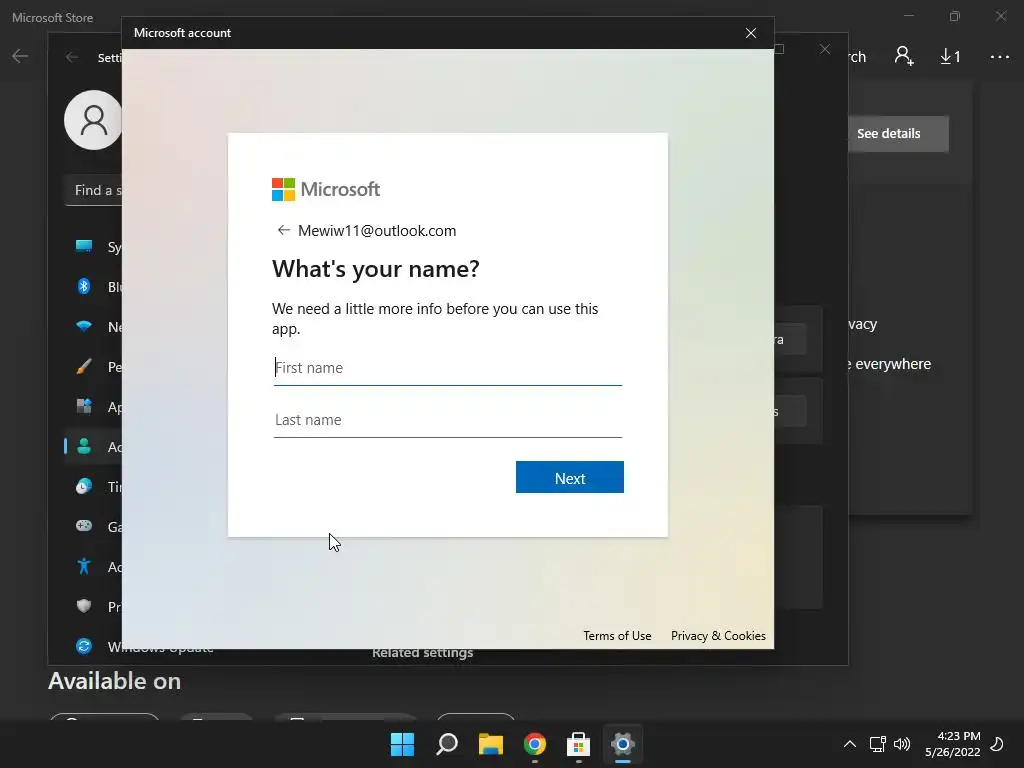The image size is (1024, 768).
Task: Open volume control in system tray
Action: (902, 744)
